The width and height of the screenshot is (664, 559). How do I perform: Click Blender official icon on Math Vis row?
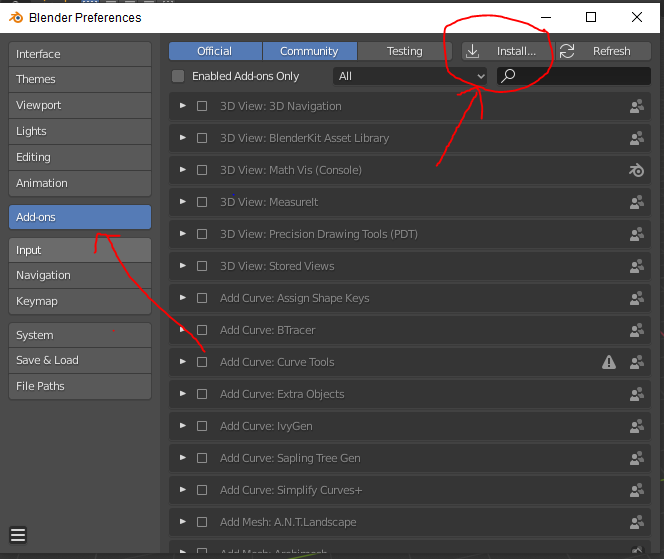click(x=636, y=170)
